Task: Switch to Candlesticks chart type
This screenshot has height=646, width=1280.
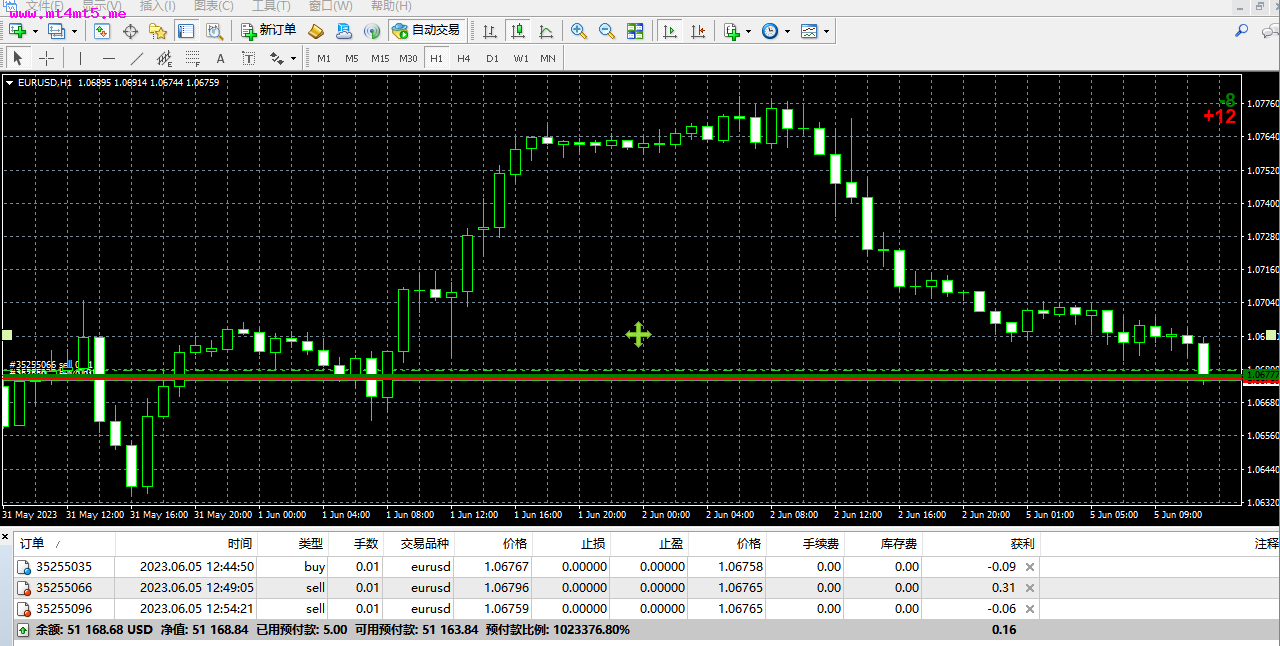Action: [518, 31]
